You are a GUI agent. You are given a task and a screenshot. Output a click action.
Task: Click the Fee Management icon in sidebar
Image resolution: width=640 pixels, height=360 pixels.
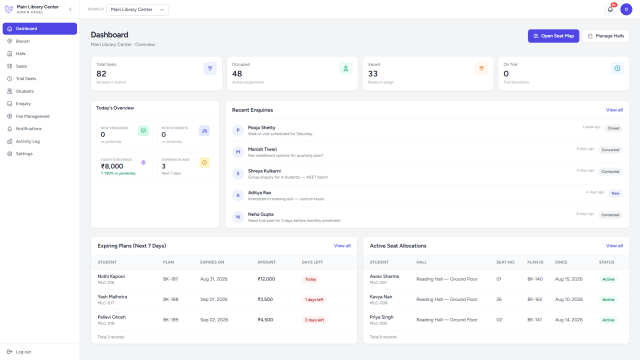click(10, 116)
